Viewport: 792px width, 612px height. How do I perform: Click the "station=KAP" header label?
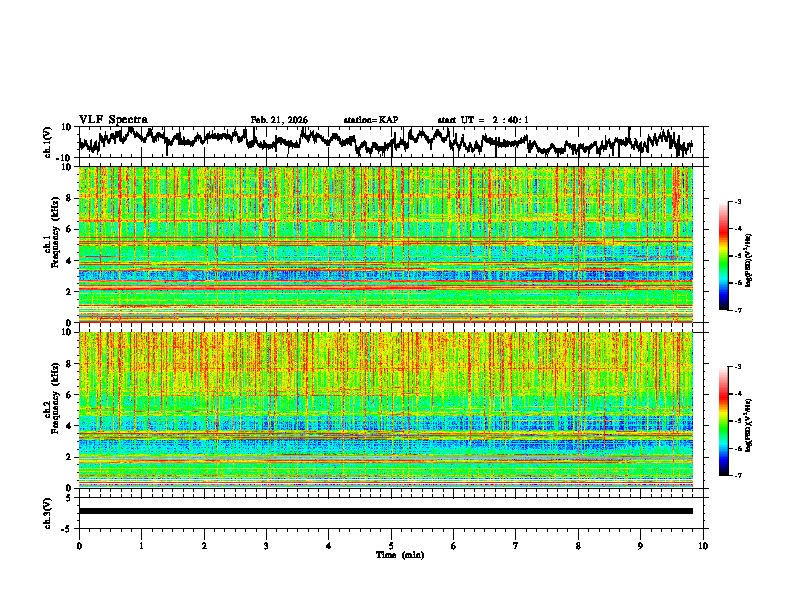(371, 120)
